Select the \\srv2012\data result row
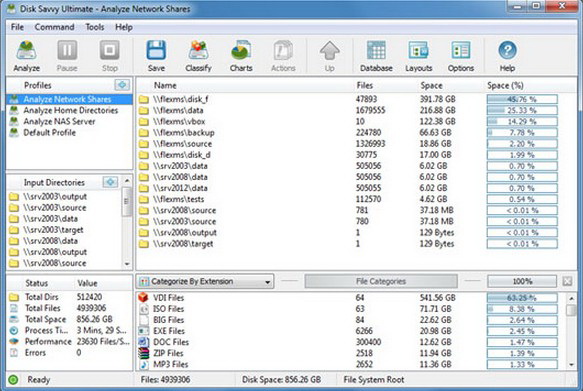 tap(356, 188)
